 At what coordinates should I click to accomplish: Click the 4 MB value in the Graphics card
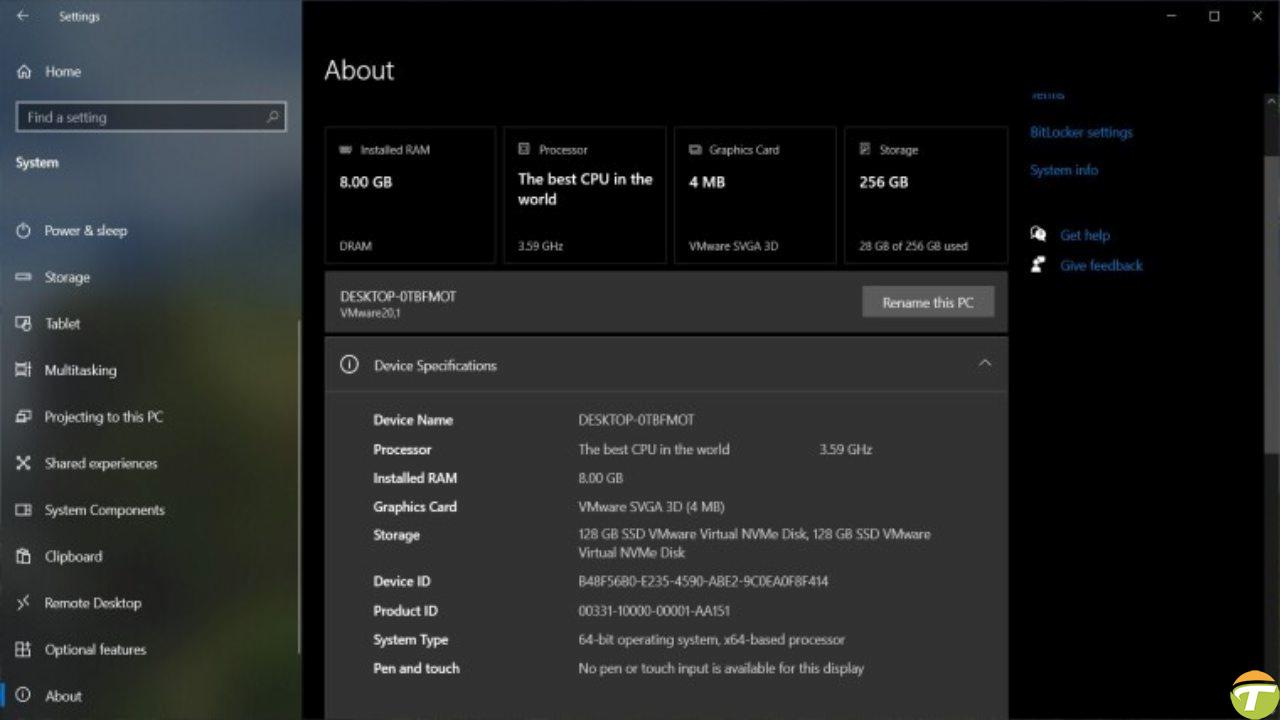coord(707,182)
